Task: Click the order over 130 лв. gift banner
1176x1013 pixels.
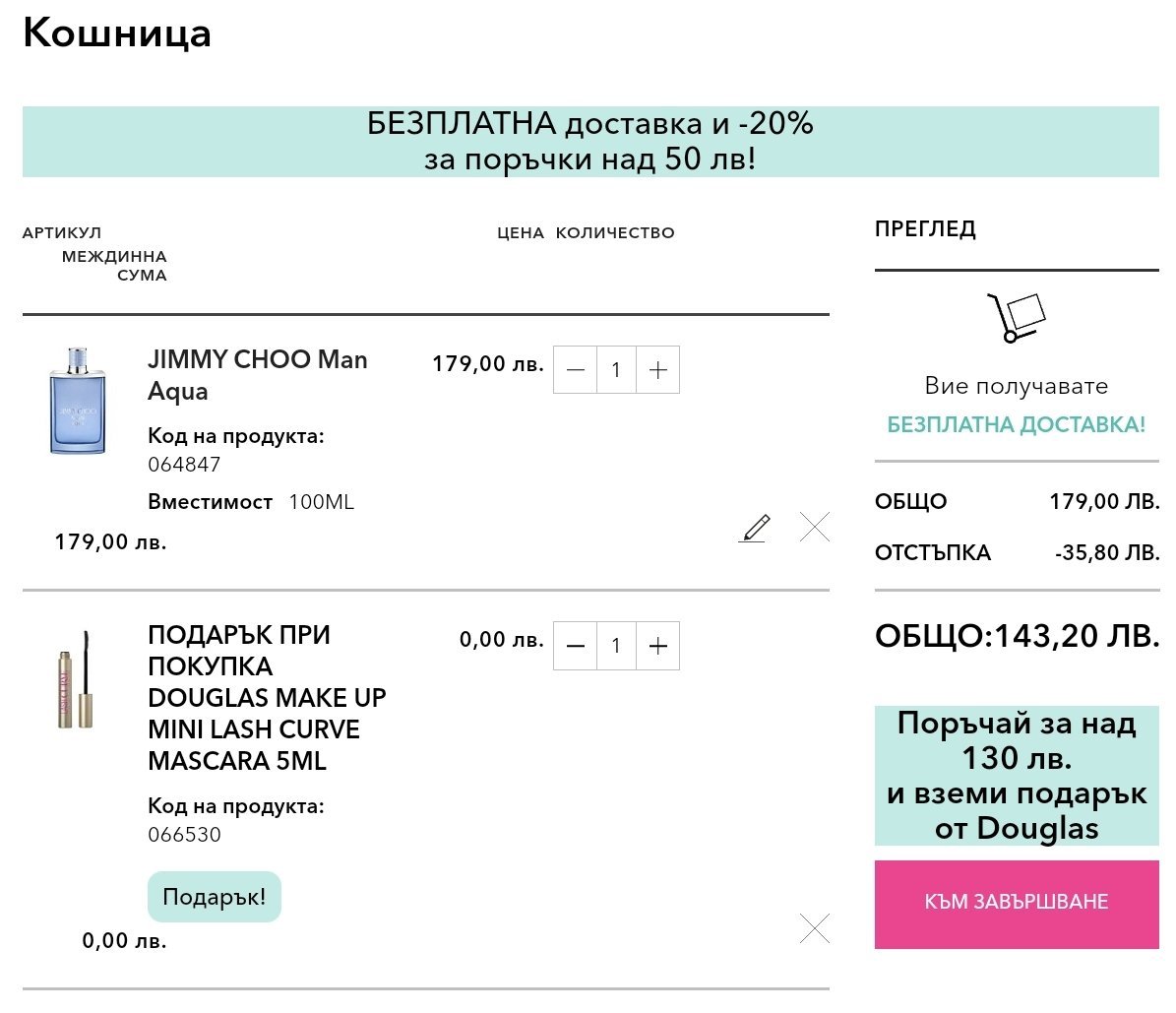Action: 1017,776
